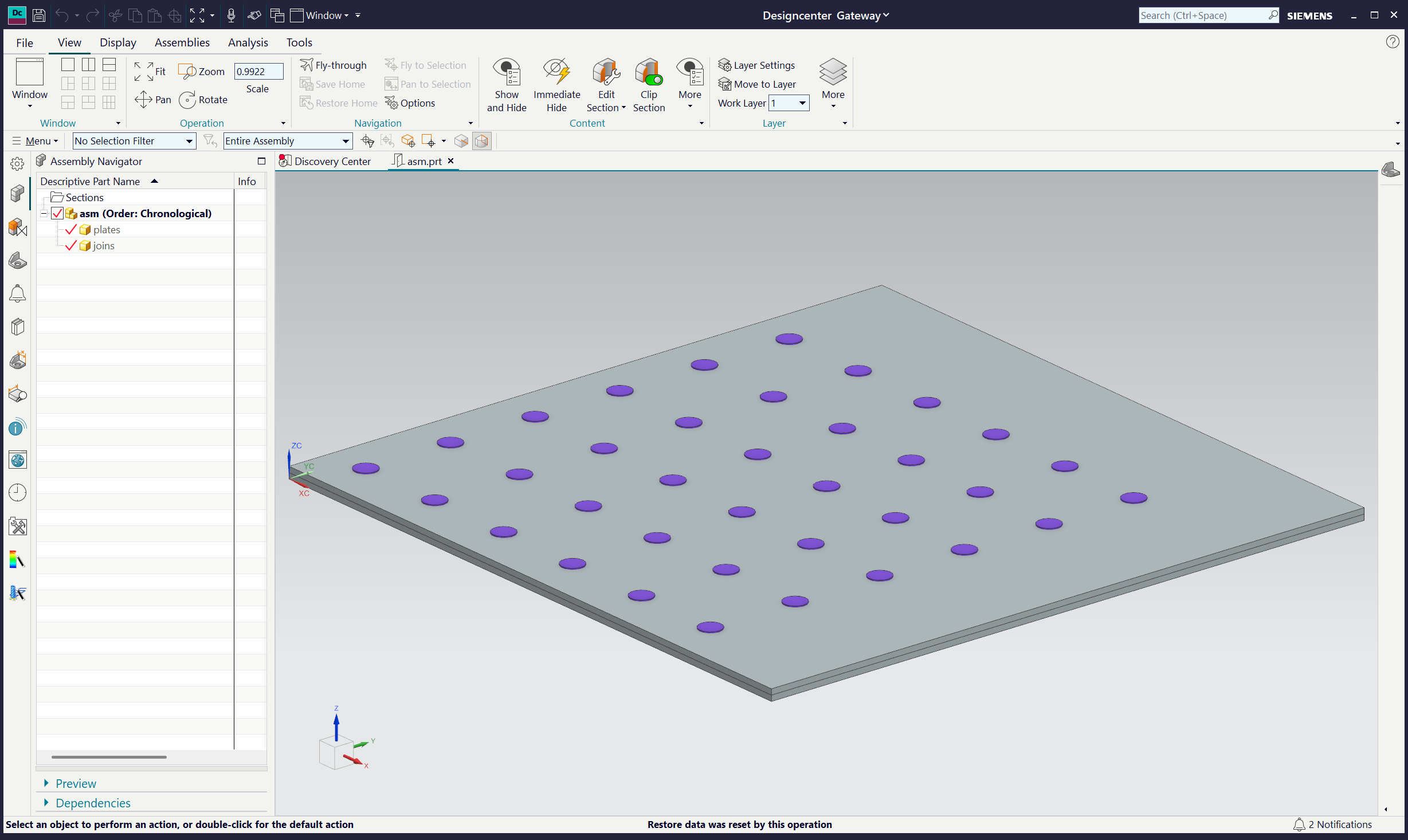Image resolution: width=1408 pixels, height=840 pixels.
Task: Open the No Selection Filter dropdown
Action: pos(134,141)
